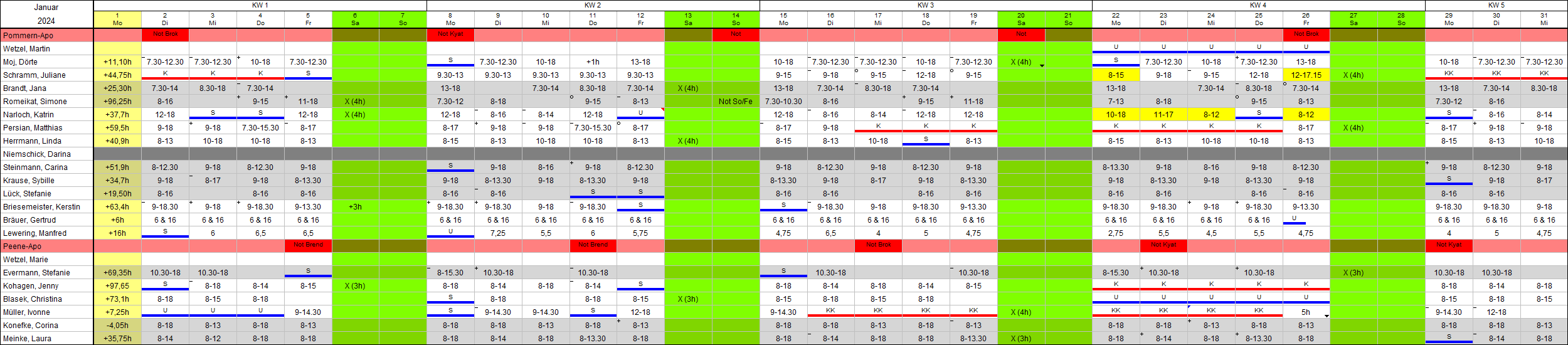Image resolution: width=1568 pixels, height=345 pixels.
Task: Open dropdown arrow next to Müller's 5h cell
Action: pos(1327,316)
